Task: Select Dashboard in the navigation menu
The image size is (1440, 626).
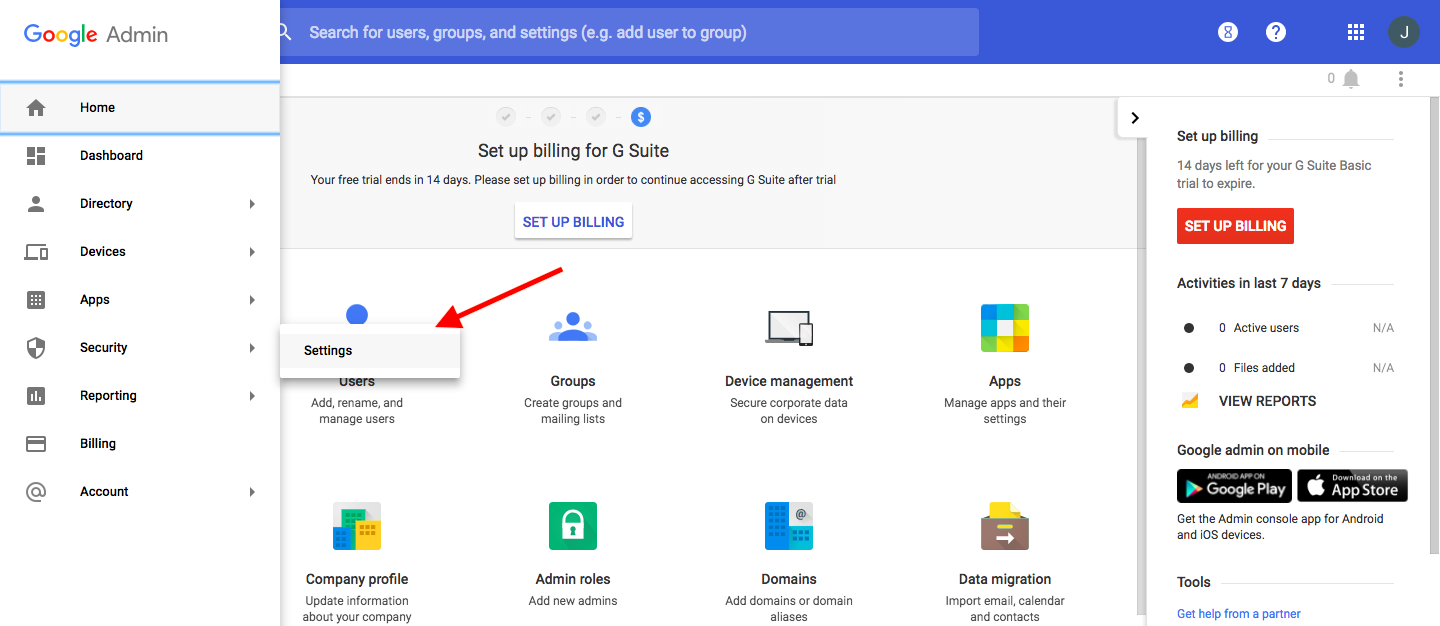Action: click(x=140, y=155)
